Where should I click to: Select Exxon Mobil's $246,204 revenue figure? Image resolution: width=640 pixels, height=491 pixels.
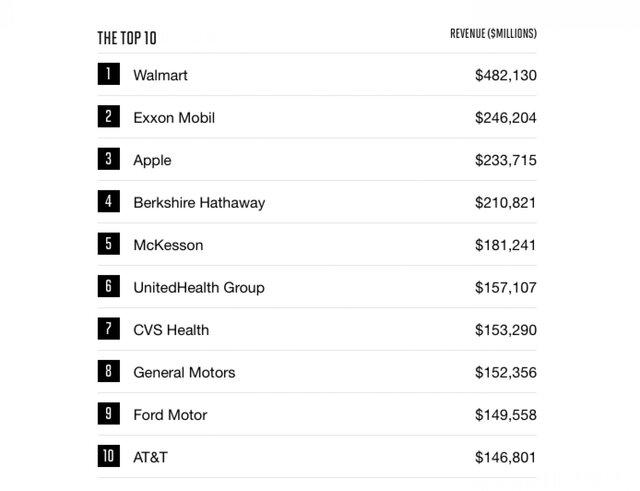(506, 118)
